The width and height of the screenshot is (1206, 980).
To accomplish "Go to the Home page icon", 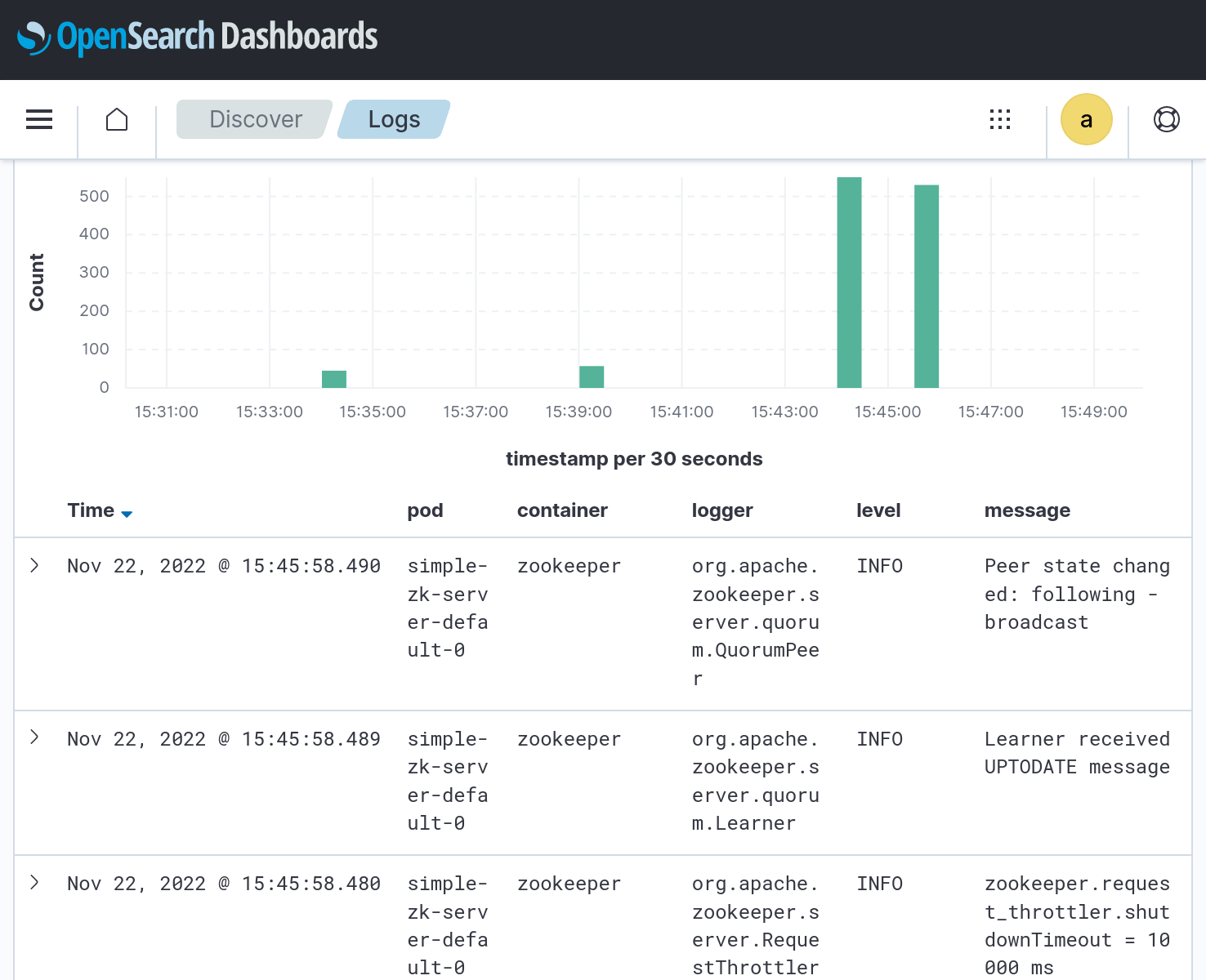I will [117, 119].
